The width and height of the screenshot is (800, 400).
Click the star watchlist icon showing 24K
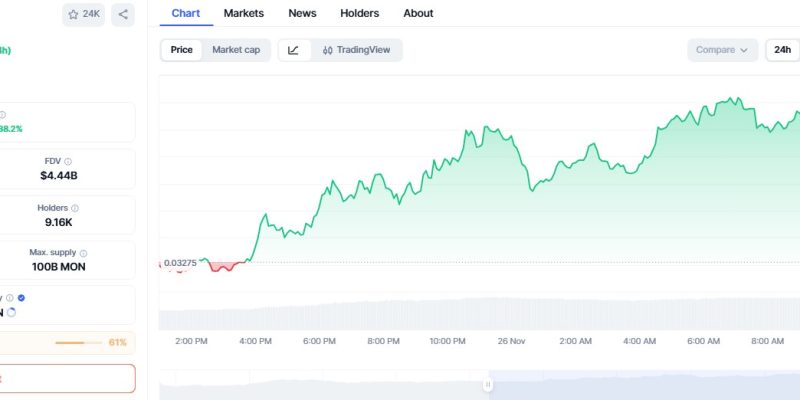coord(83,14)
